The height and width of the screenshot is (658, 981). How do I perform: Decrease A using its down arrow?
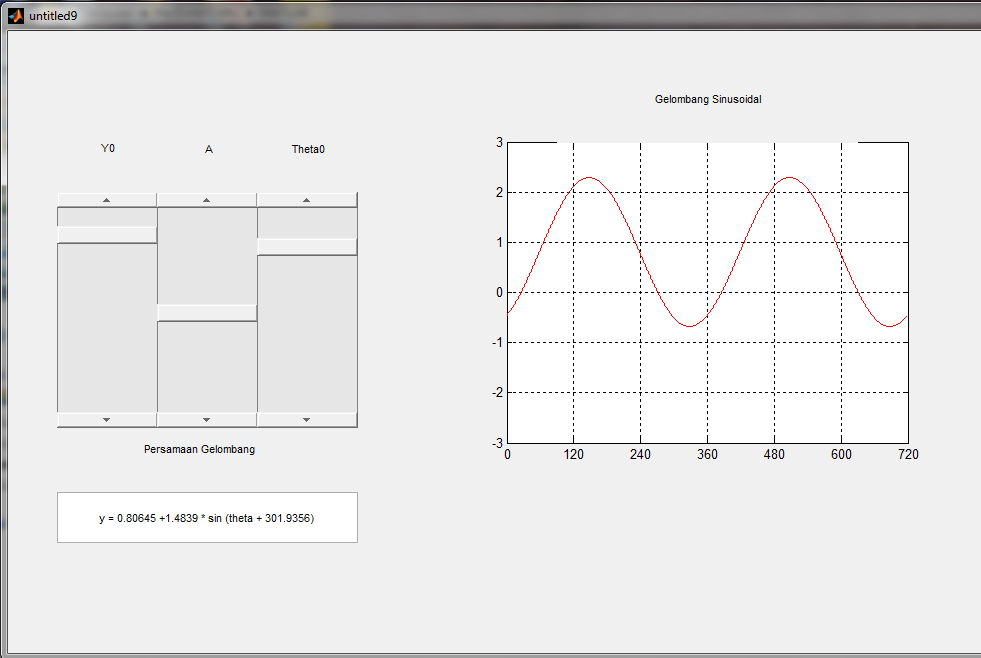tap(207, 420)
